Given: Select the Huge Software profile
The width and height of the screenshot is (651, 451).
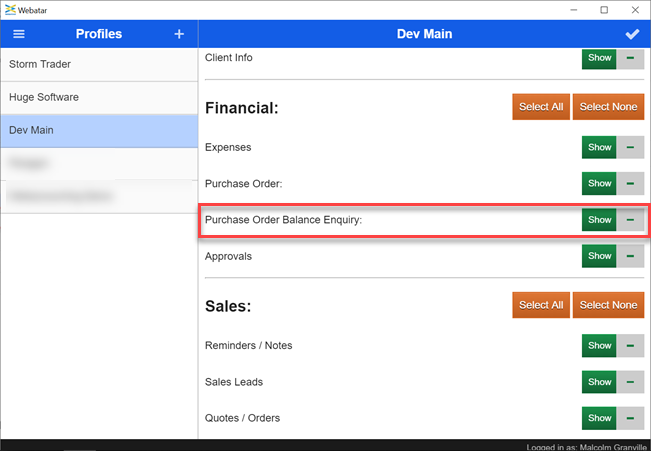Looking at the screenshot, I should [99, 98].
